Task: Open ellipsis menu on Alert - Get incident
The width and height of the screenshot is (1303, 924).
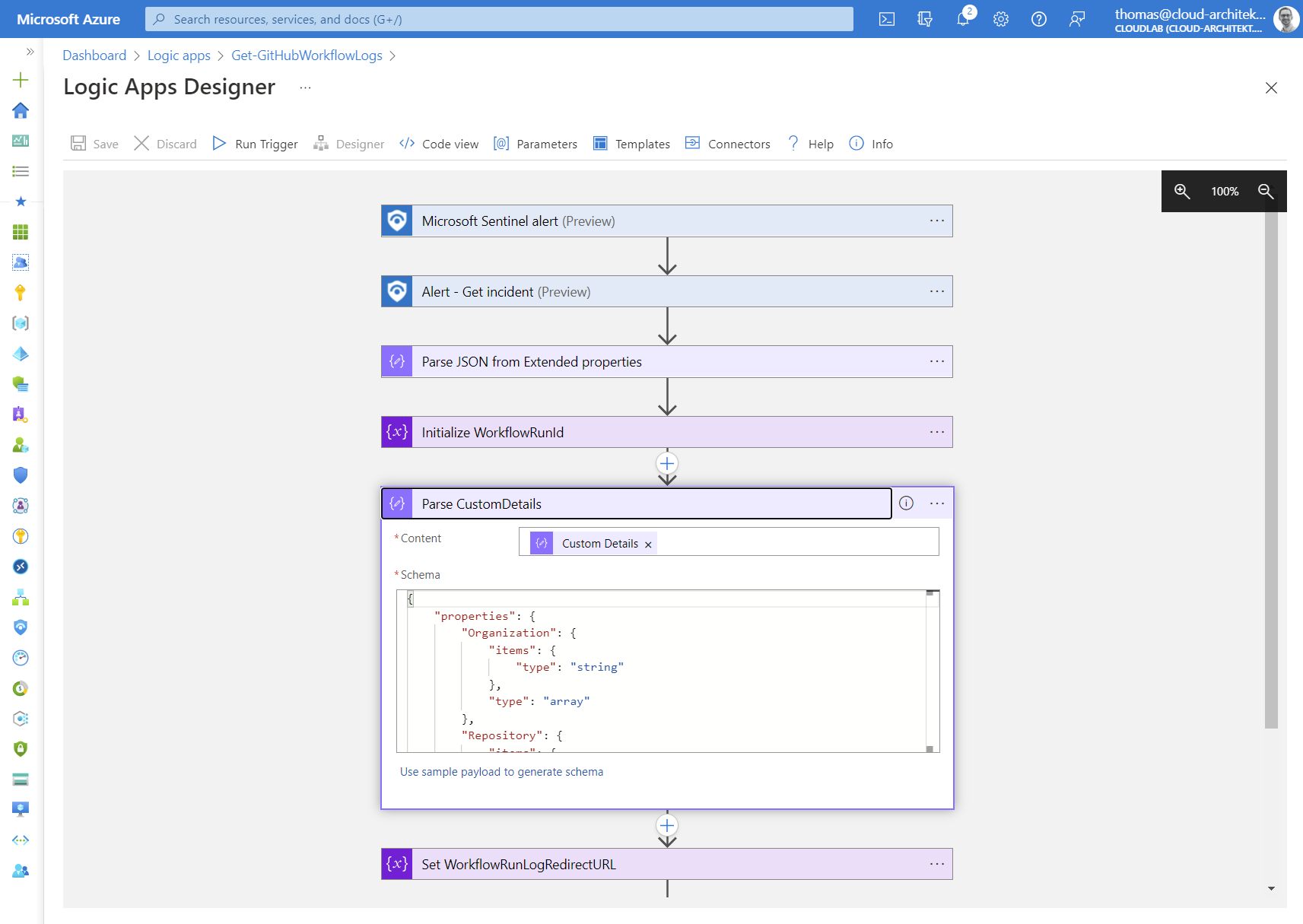Action: pyautogui.click(x=937, y=291)
